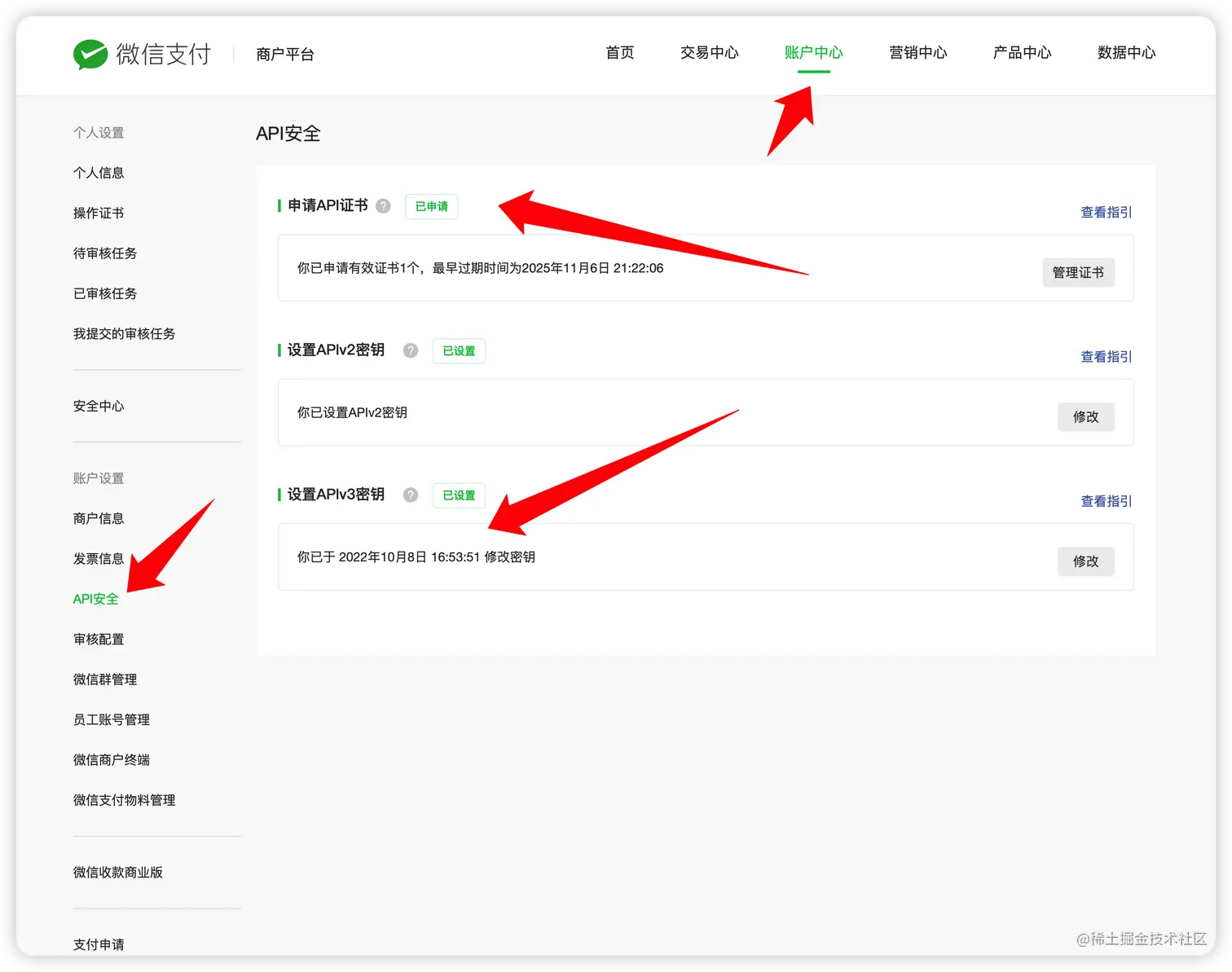Open 微信群管理 in sidebar
The image size is (1232, 972).
[105, 680]
